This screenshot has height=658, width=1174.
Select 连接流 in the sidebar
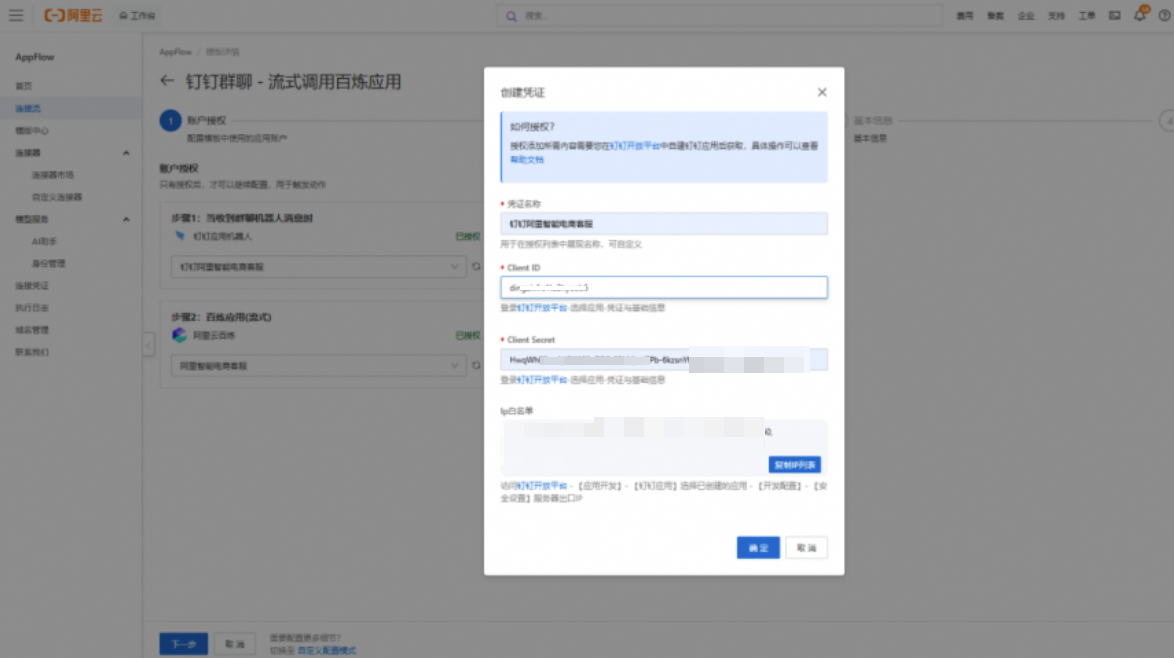(x=28, y=109)
